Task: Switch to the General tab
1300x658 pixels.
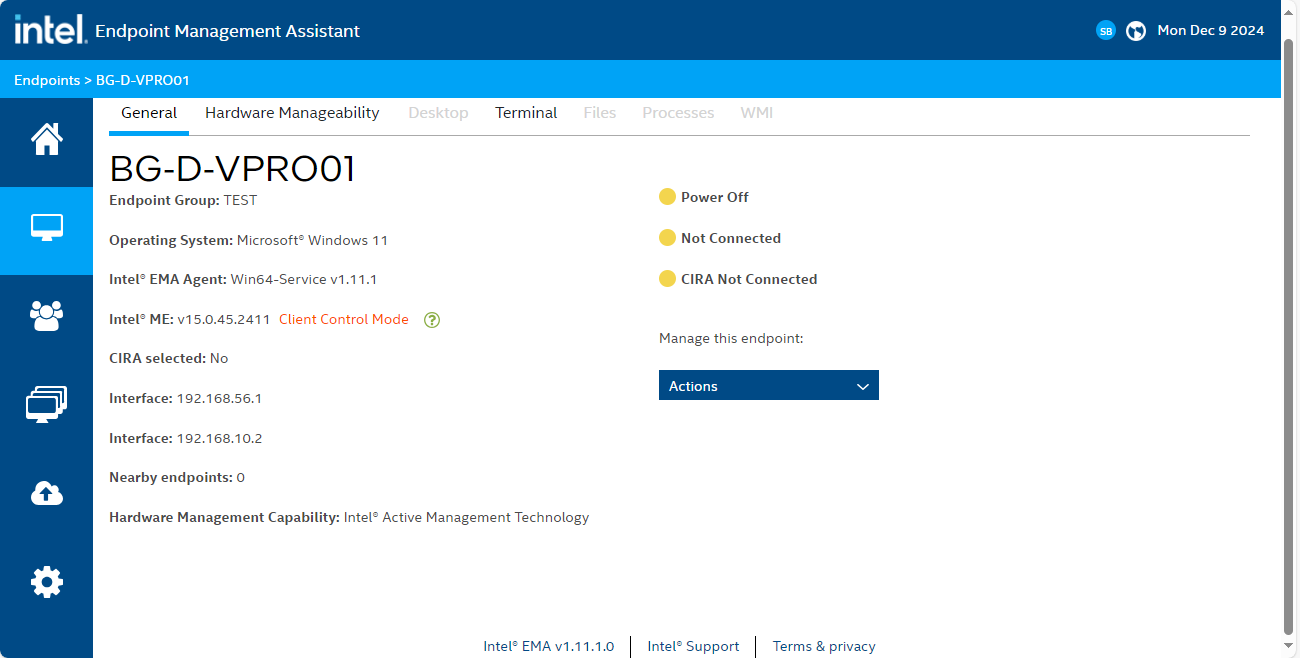Action: [149, 113]
